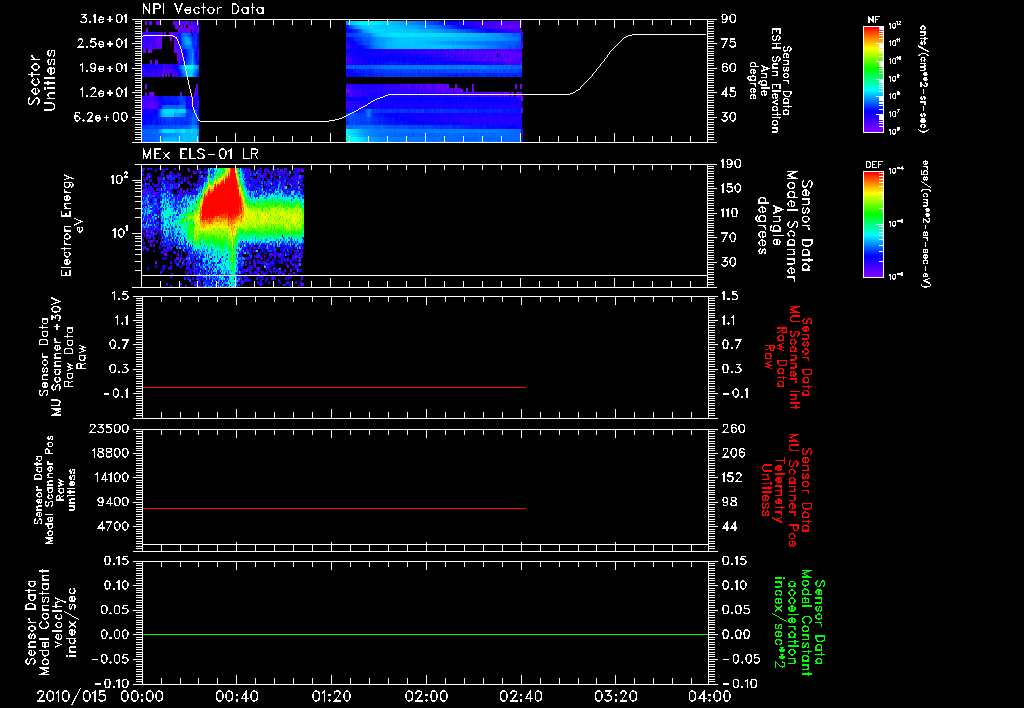Viewport: 1024px width, 708px height.
Task: Click the red 'MU Scanner Init Raw Data' title
Action: (x=788, y=357)
